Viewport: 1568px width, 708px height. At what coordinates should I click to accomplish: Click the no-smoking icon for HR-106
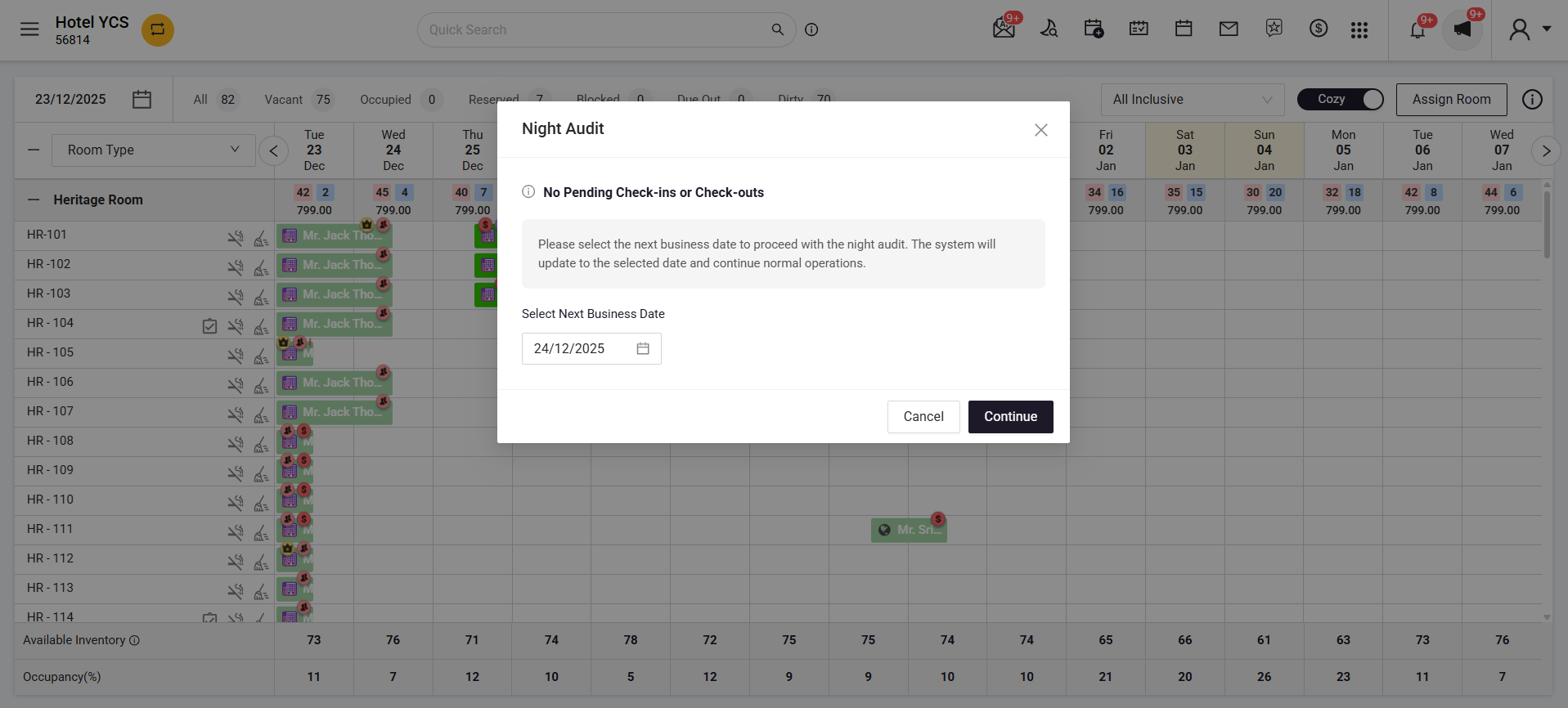236,385
